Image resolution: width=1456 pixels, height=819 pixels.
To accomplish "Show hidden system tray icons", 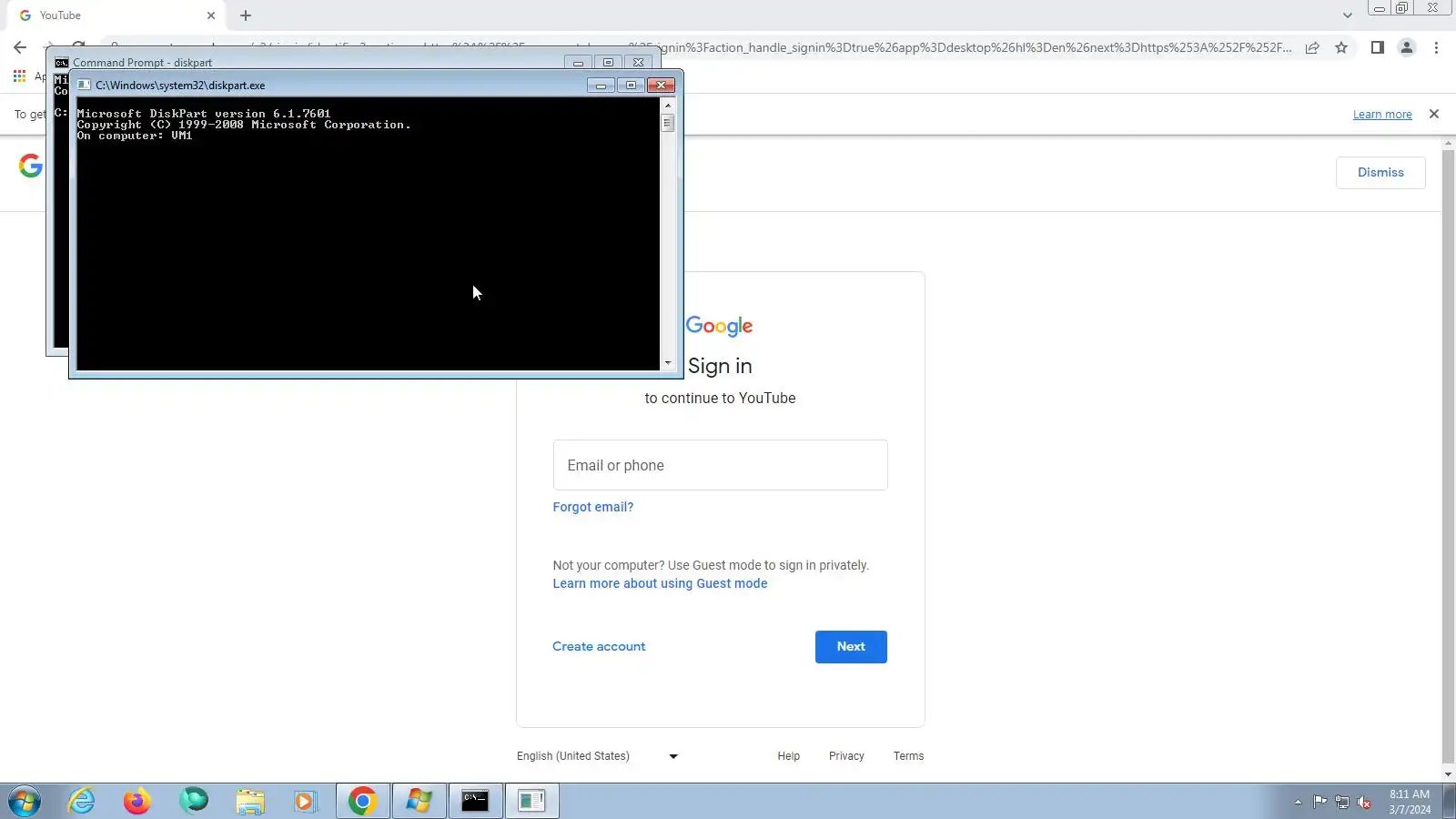I will pos(1298,802).
